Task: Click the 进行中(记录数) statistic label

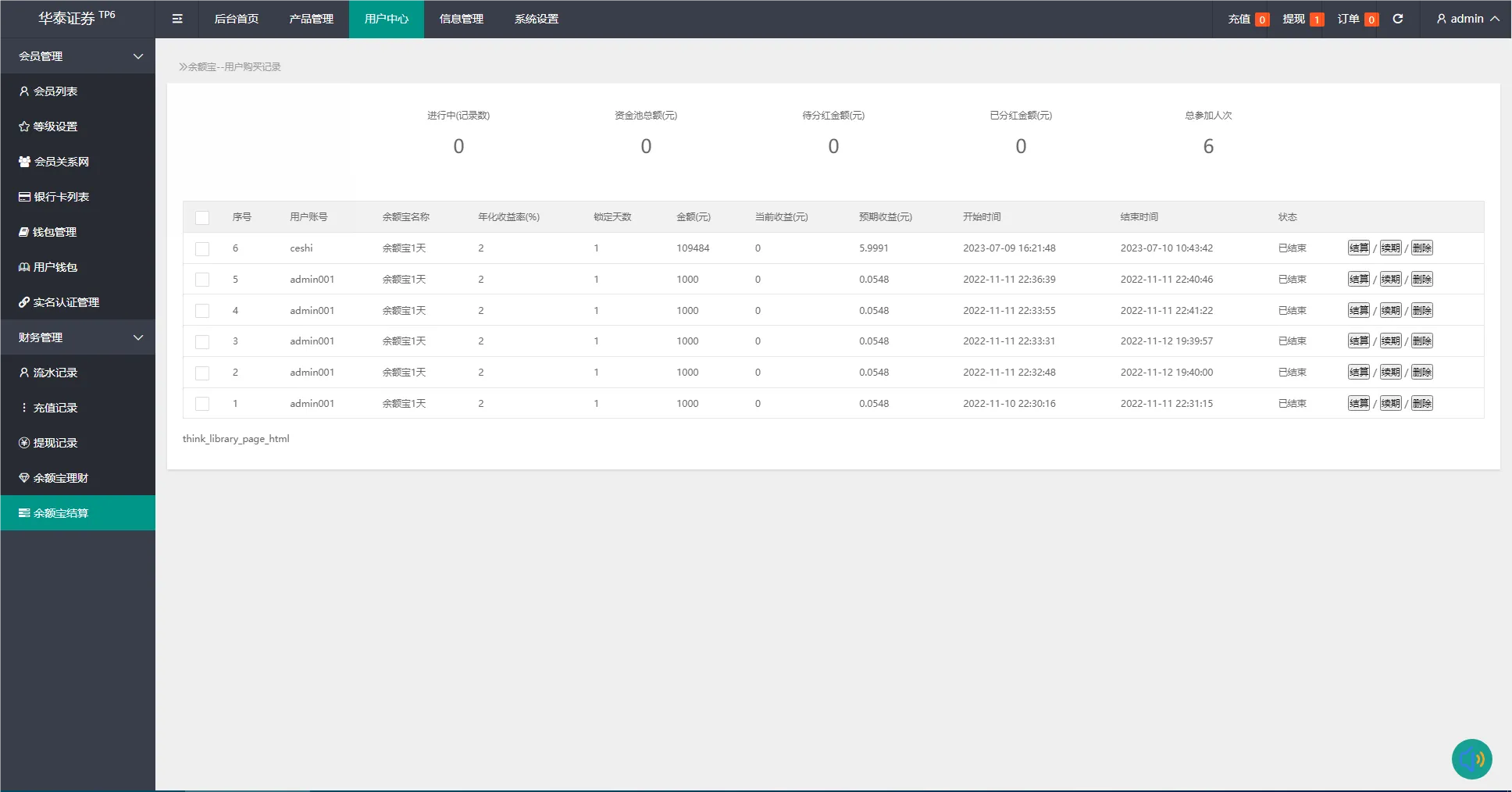Action: pos(458,116)
